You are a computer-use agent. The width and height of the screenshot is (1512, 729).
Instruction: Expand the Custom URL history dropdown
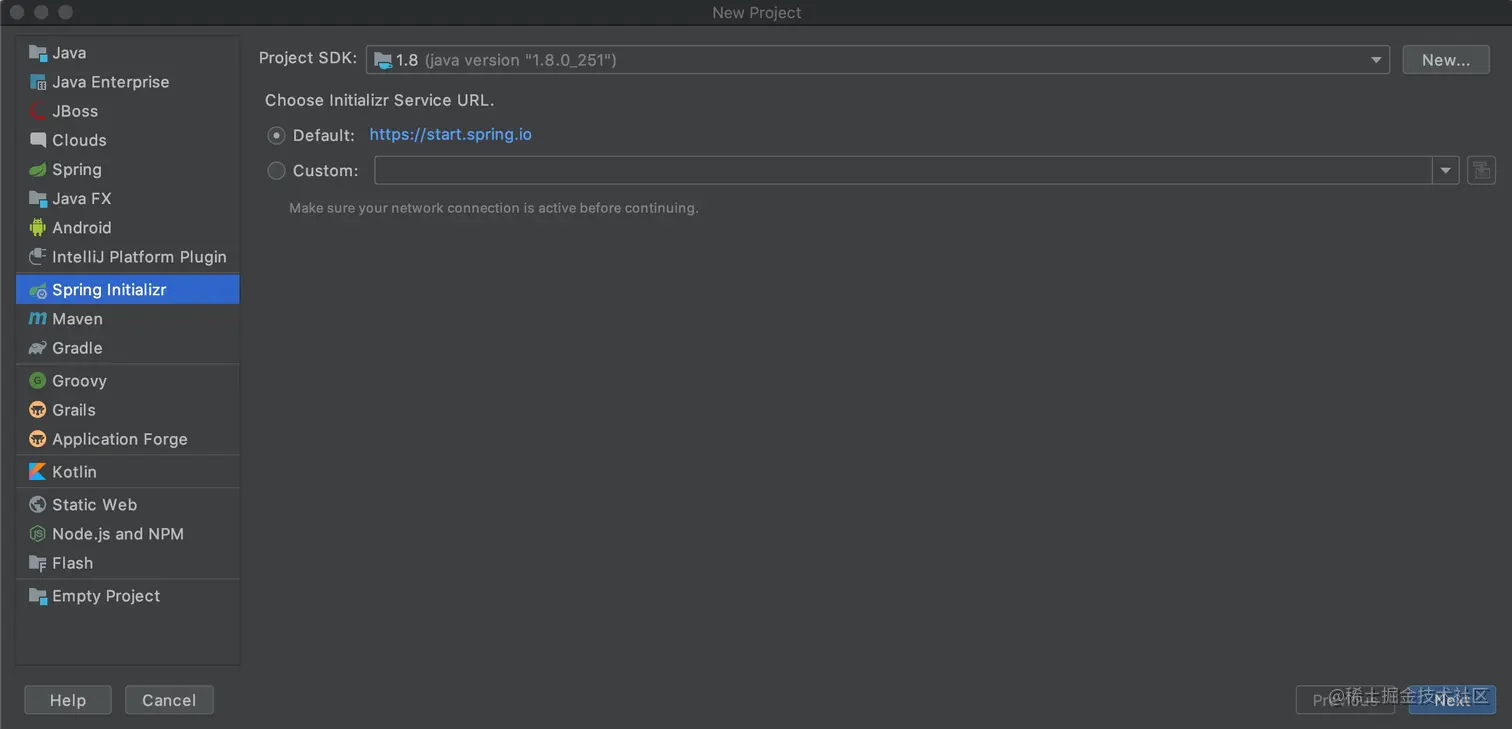tap(1446, 171)
